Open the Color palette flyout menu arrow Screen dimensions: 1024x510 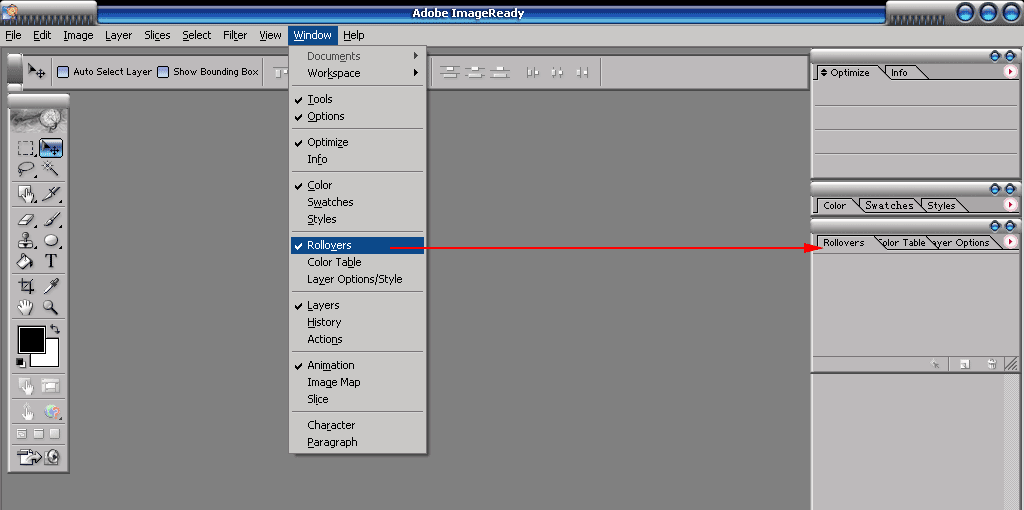pyautogui.click(x=1010, y=204)
